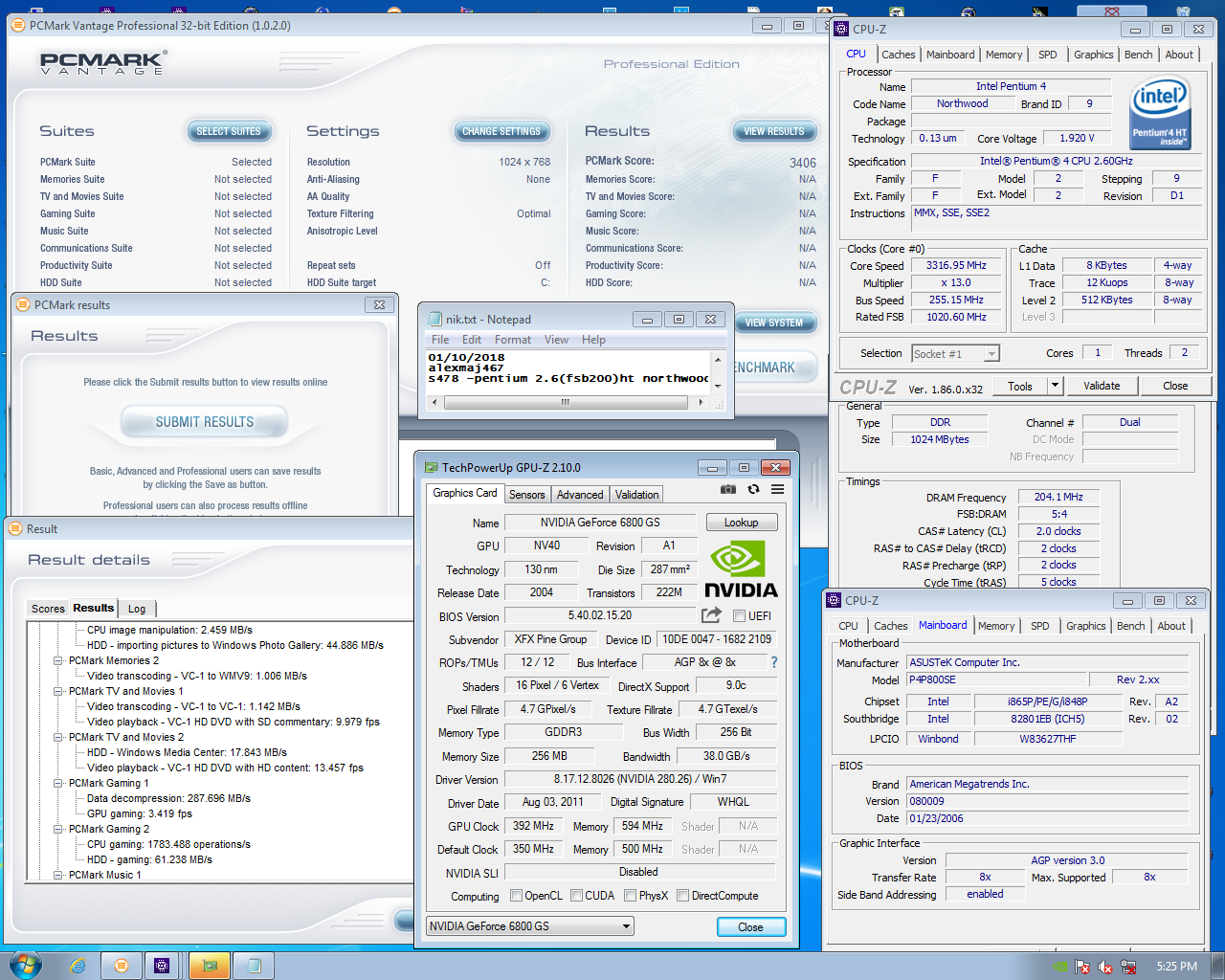
Task: Click the VIEW RESULTS button
Action: (774, 131)
